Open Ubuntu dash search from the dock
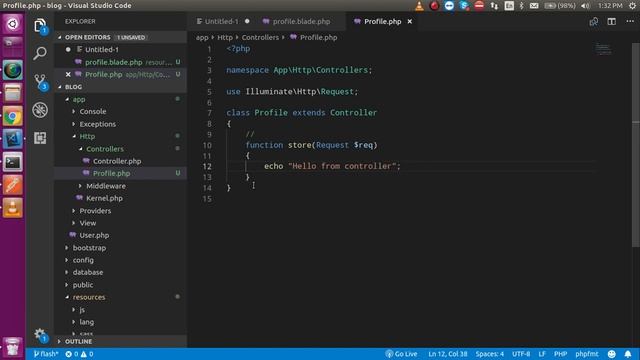The image size is (640, 360). click(13, 24)
